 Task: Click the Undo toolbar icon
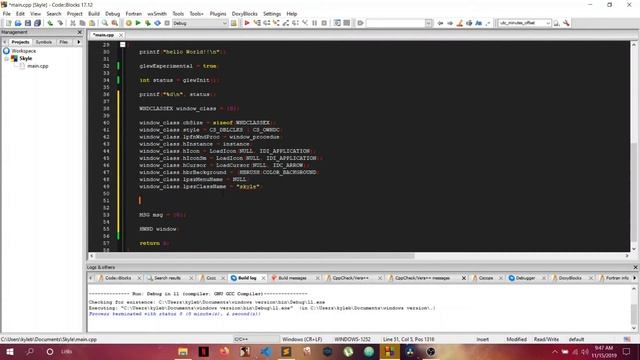50,23
